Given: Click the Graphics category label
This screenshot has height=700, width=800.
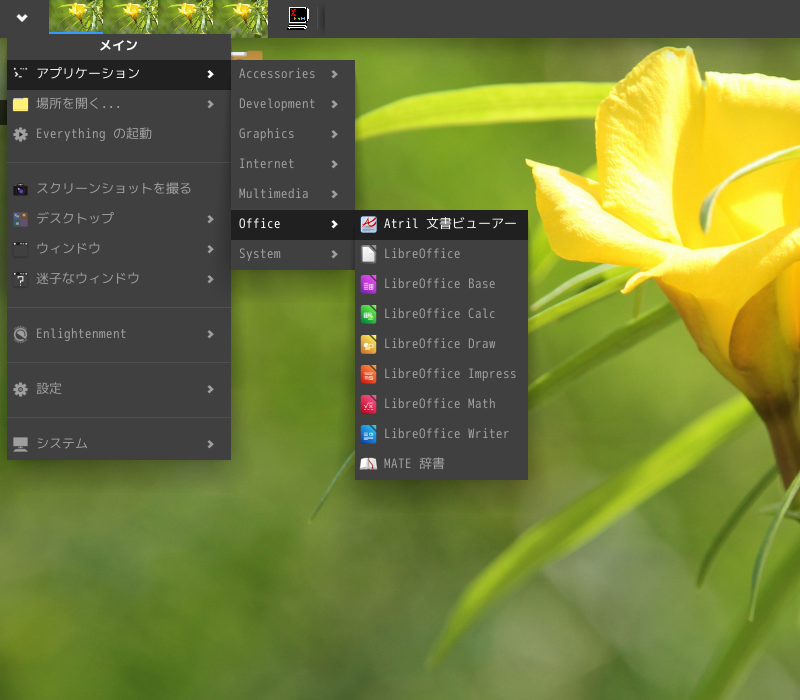Looking at the screenshot, I should 266,134.
